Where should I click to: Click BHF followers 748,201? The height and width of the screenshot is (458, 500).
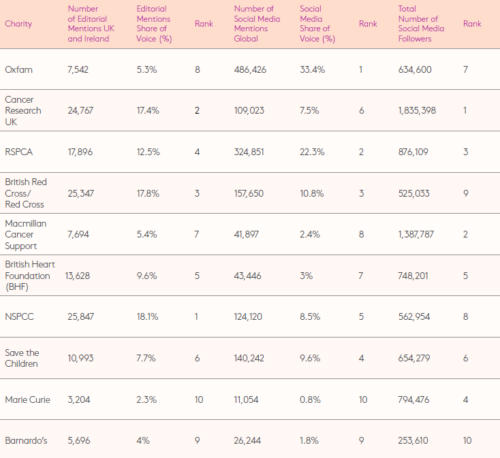click(413, 276)
